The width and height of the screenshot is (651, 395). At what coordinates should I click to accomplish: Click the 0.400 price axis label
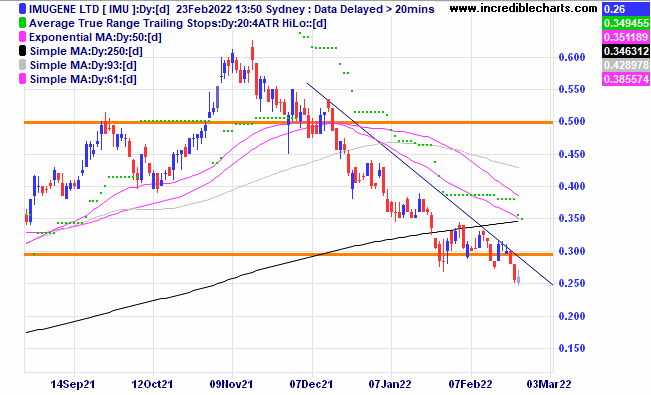(572, 186)
